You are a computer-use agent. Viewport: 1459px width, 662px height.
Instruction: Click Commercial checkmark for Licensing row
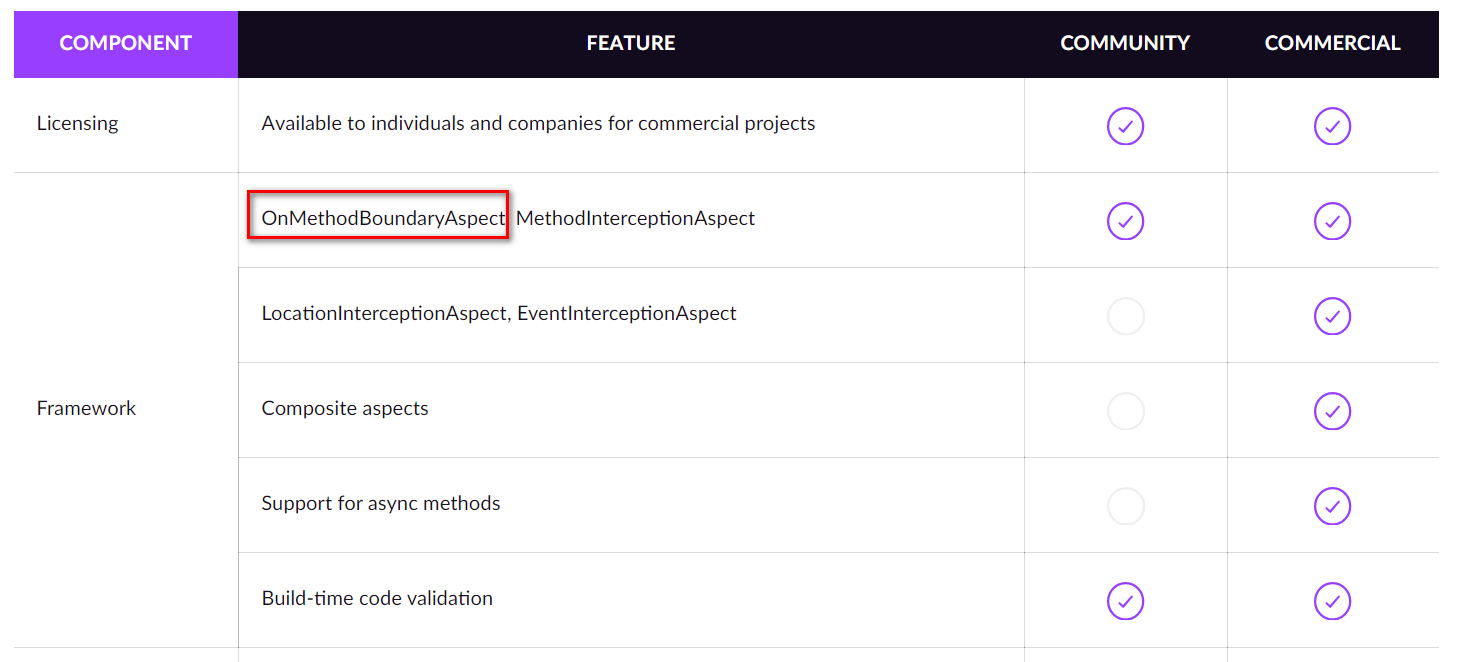point(1332,126)
